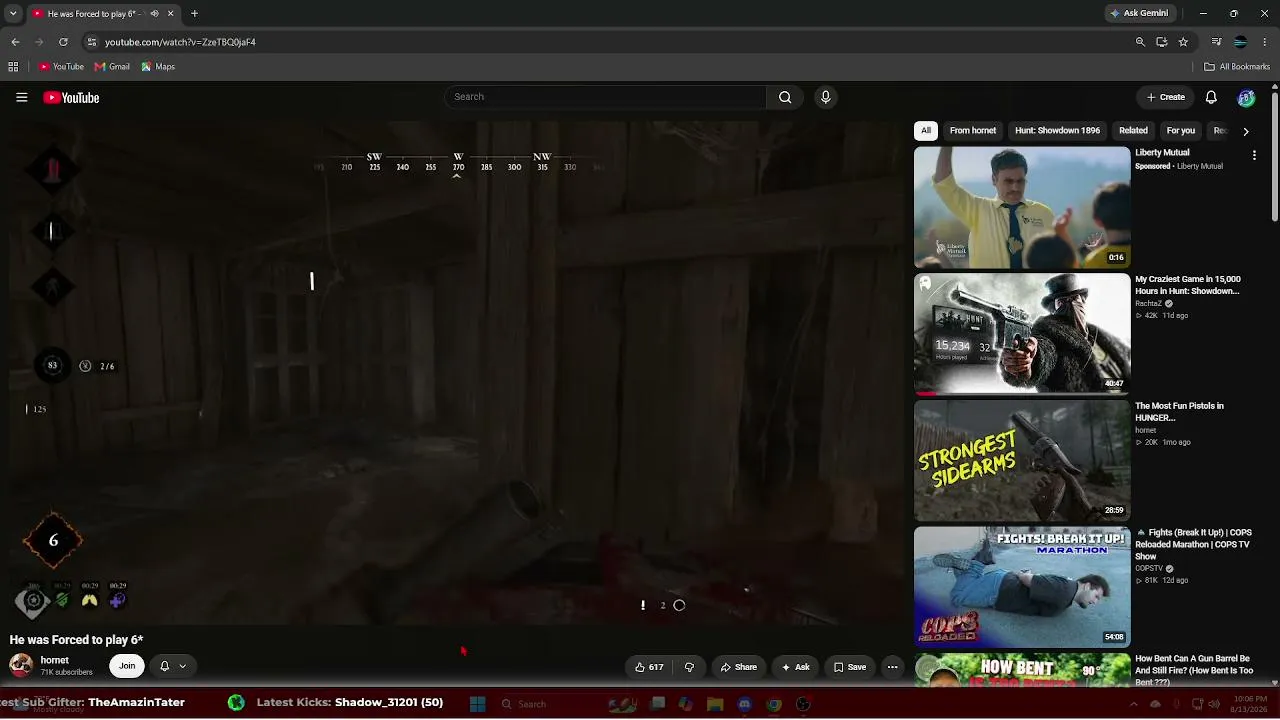Open Discord from the taskbar
This screenshot has width=1280, height=720.
pos(744,704)
